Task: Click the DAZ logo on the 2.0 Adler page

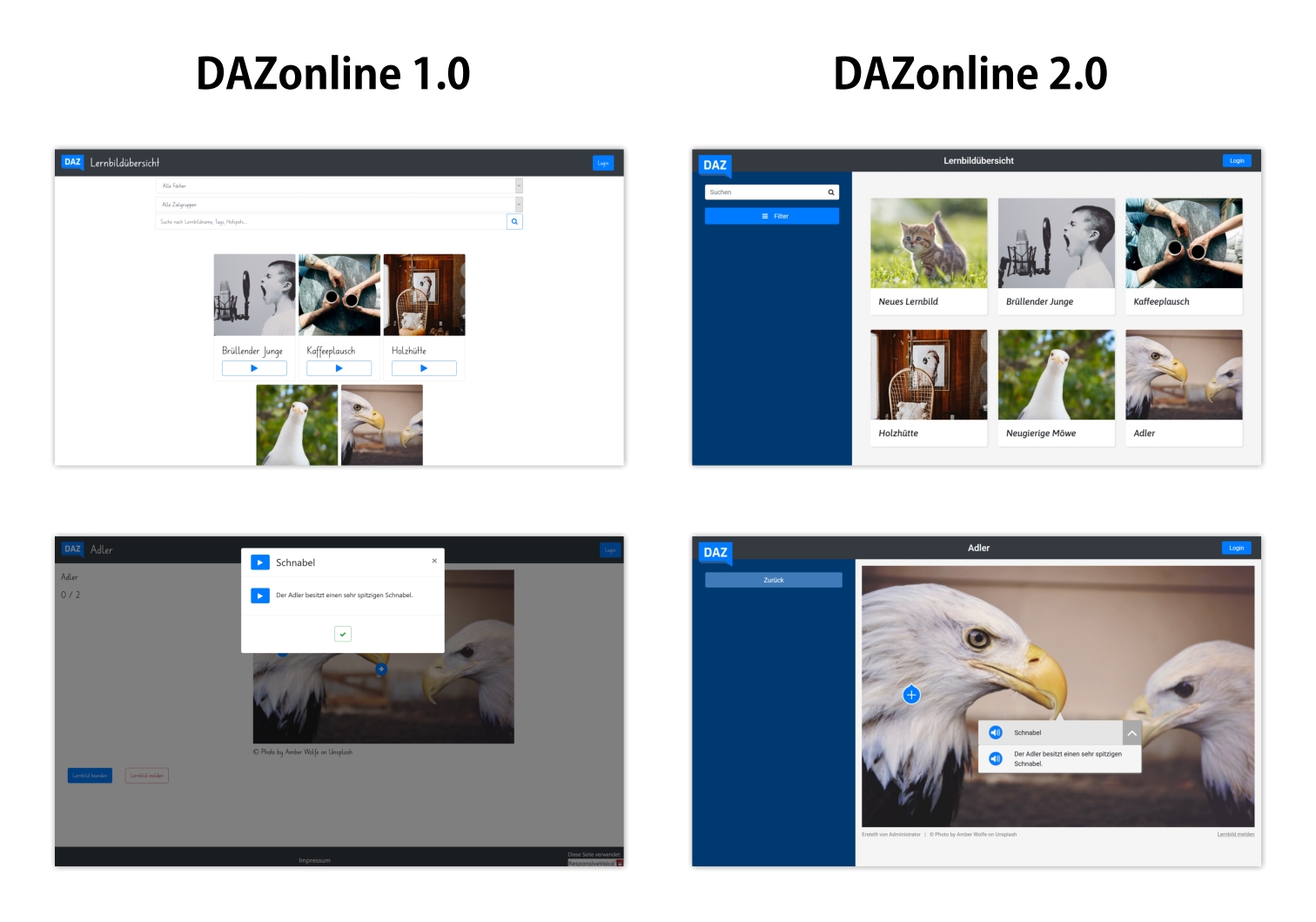Action: pyautogui.click(x=715, y=552)
